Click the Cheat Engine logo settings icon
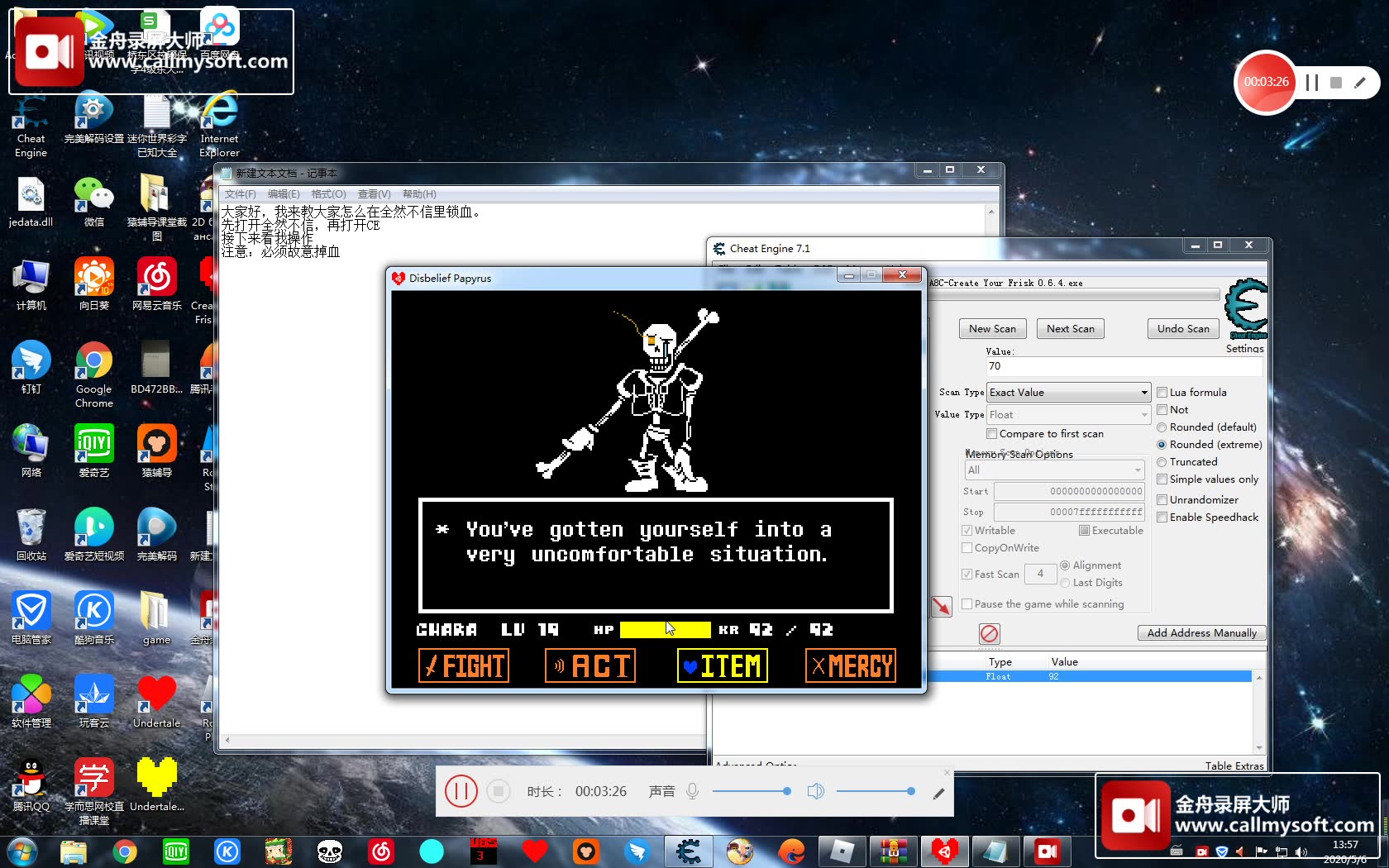Image resolution: width=1389 pixels, height=868 pixels. pyautogui.click(x=1245, y=308)
